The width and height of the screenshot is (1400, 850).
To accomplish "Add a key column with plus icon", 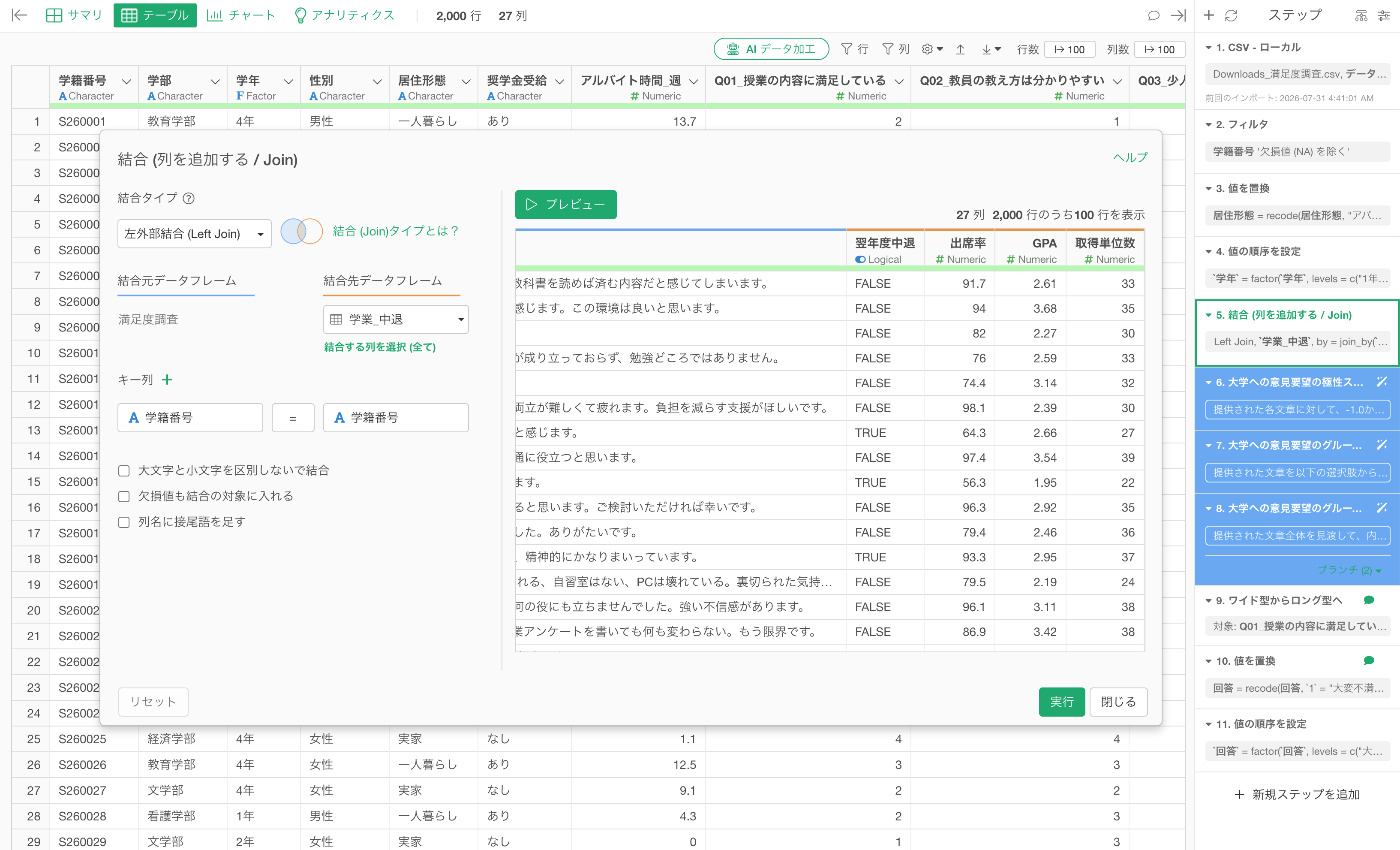I will click(x=167, y=379).
